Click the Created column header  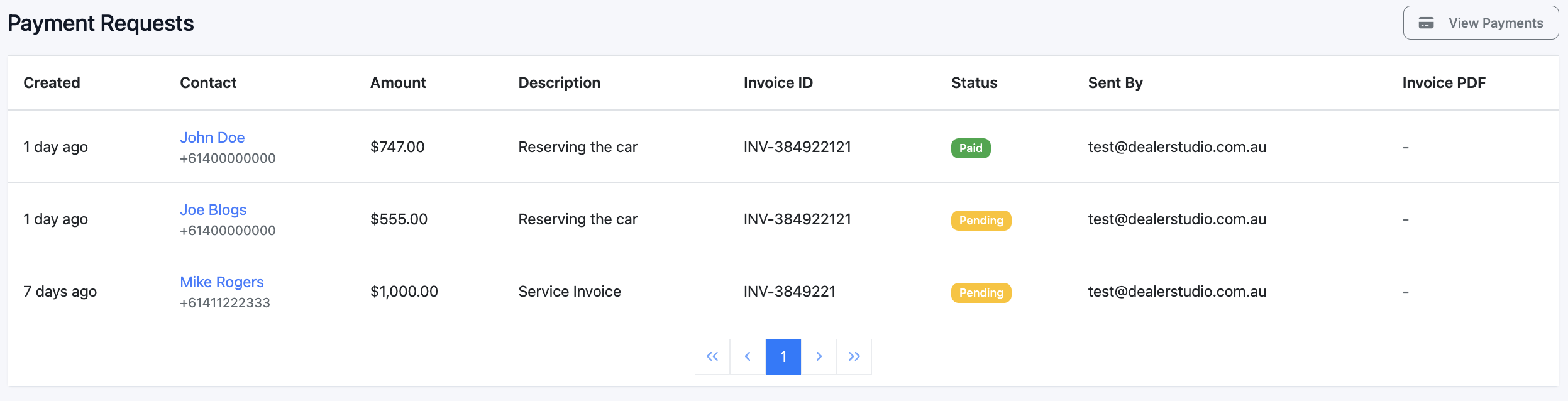click(x=52, y=83)
